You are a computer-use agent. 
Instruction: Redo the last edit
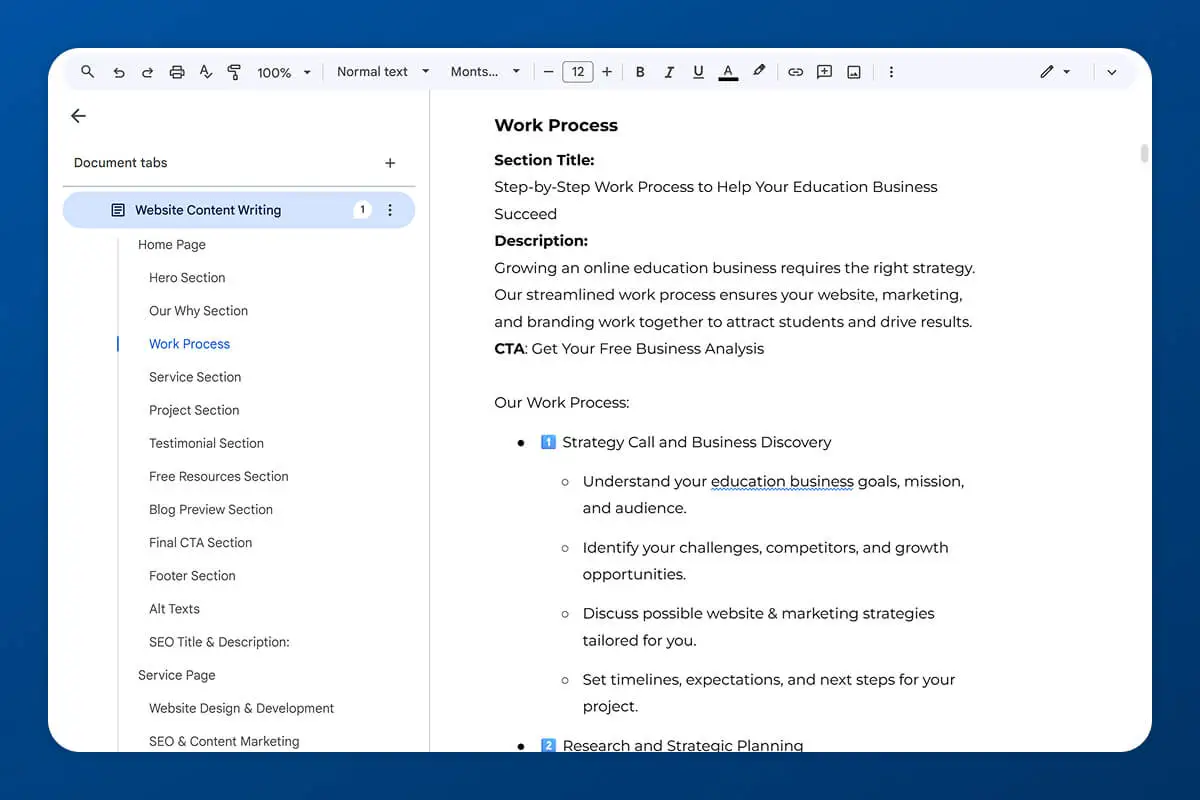coord(147,71)
